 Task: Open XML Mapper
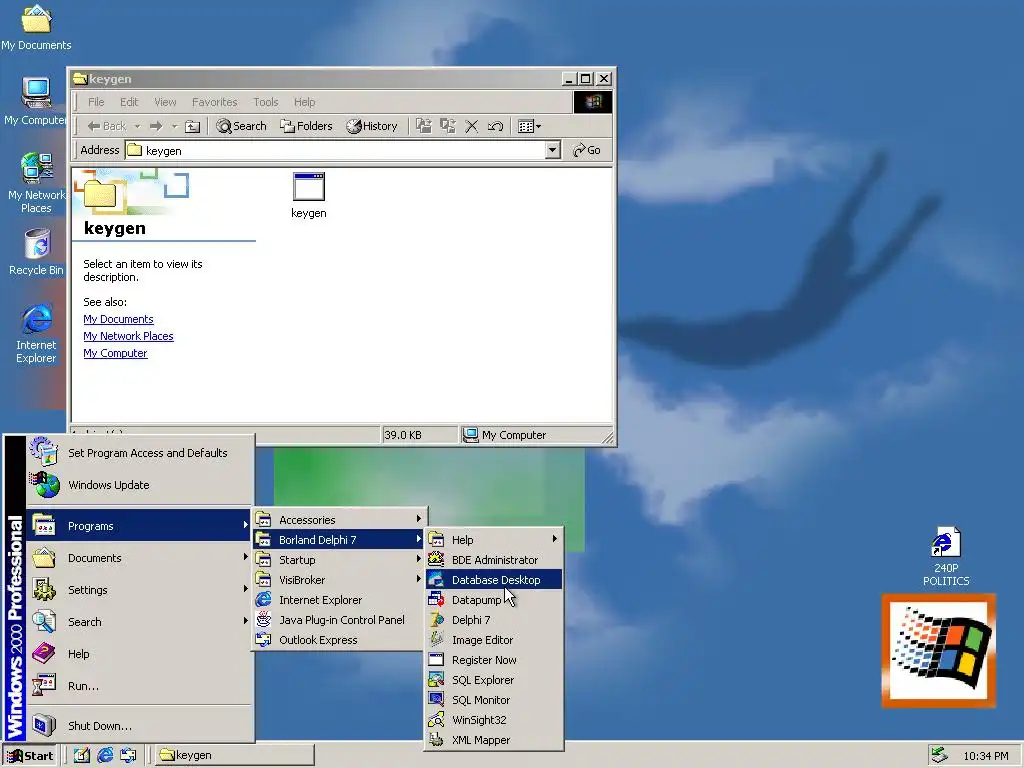(494, 740)
